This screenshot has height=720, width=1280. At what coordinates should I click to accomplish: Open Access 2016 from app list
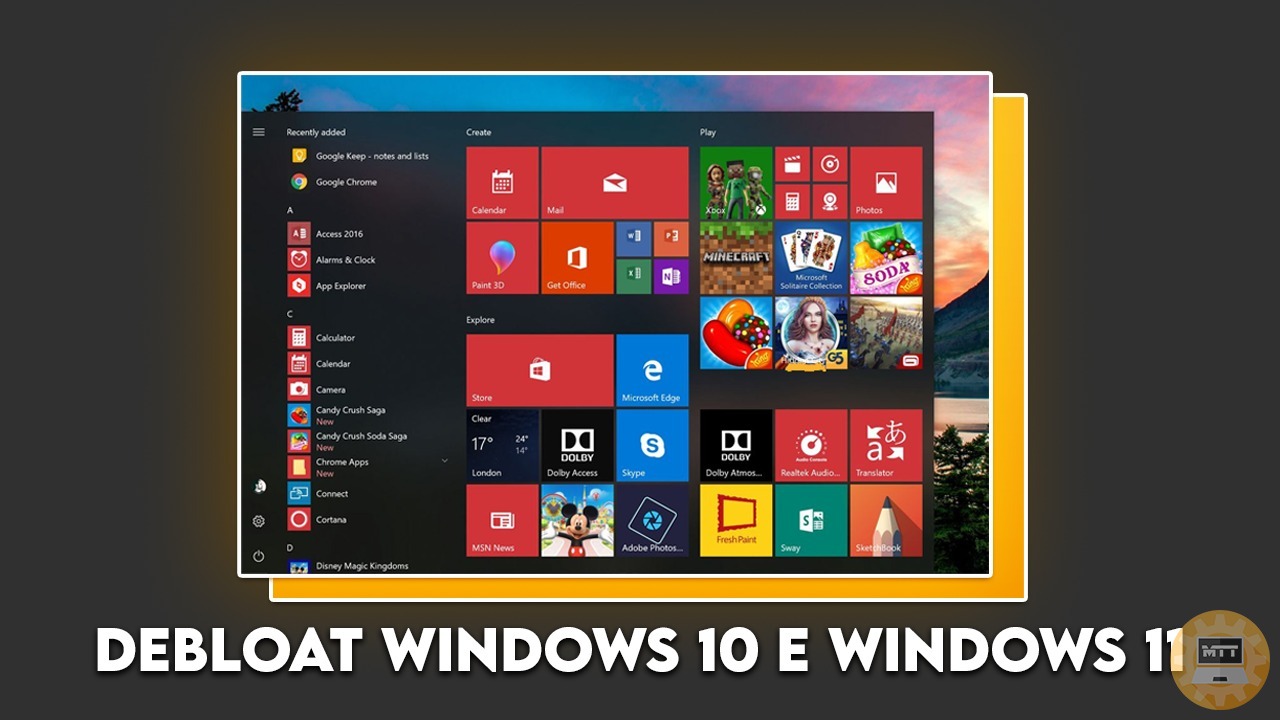pyautogui.click(x=327, y=234)
